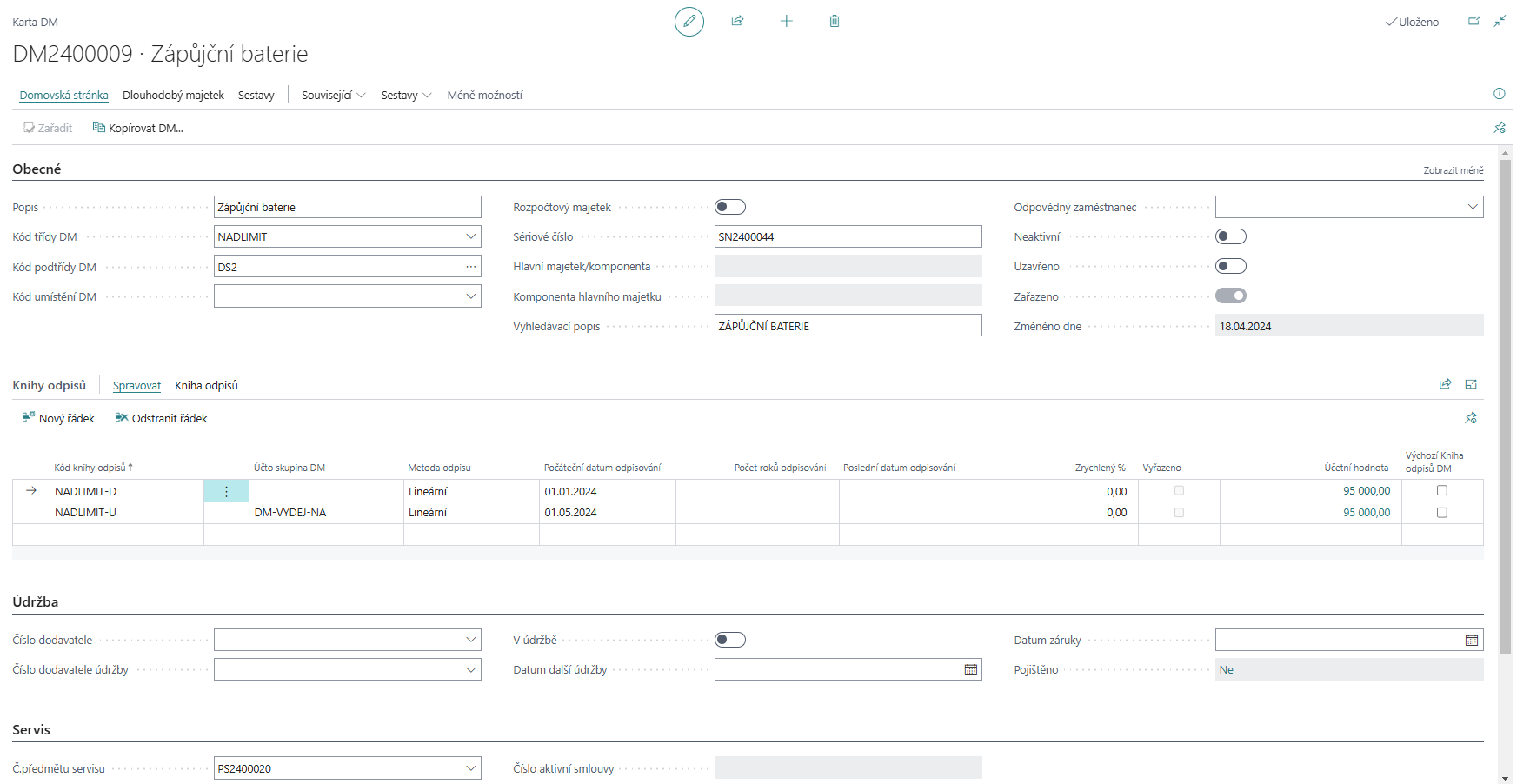
Task: Click the Údržba section heading
Action: 36,601
